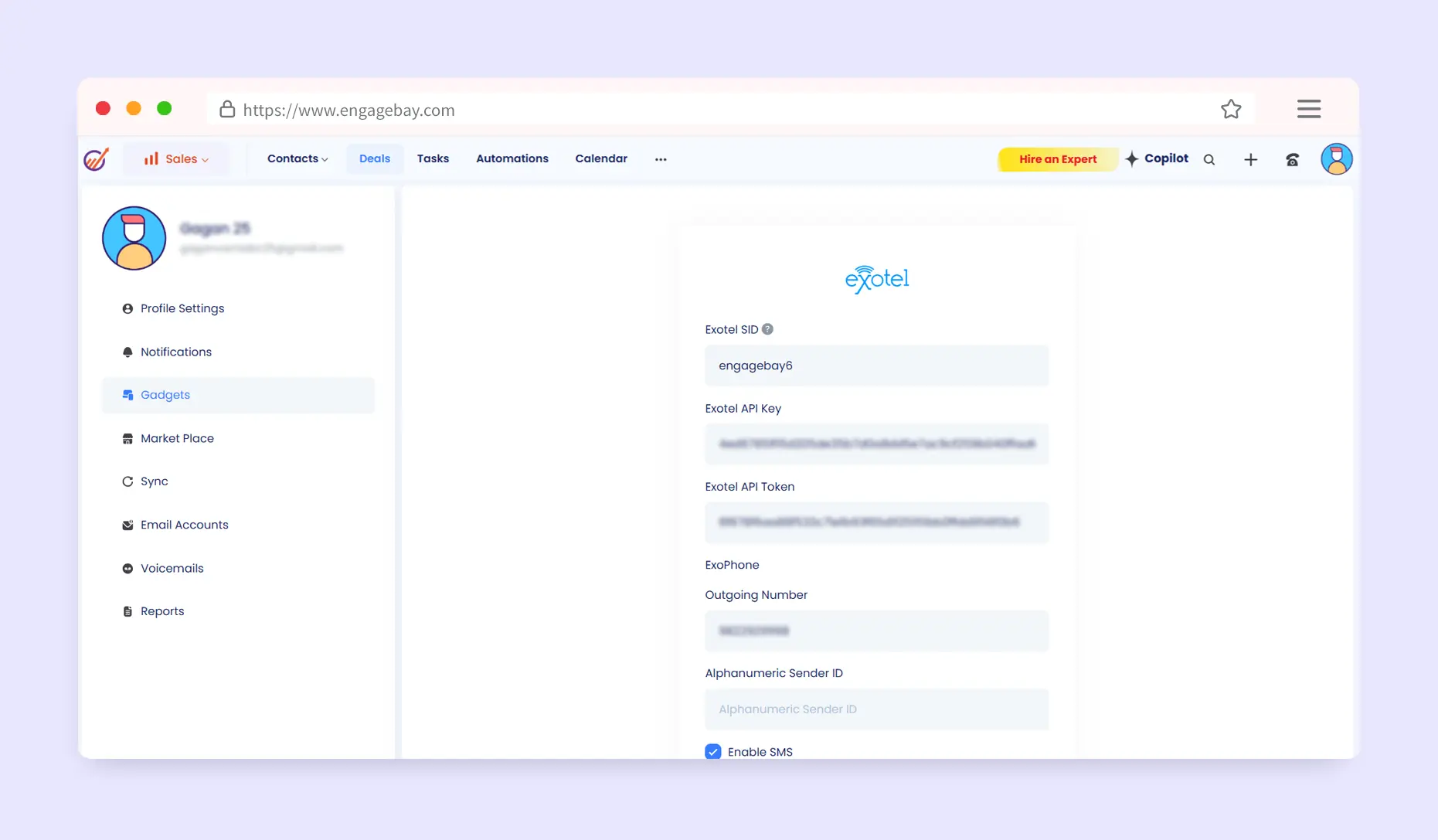1438x840 pixels.
Task: Open the more options ellipsis menu
Action: 661,159
